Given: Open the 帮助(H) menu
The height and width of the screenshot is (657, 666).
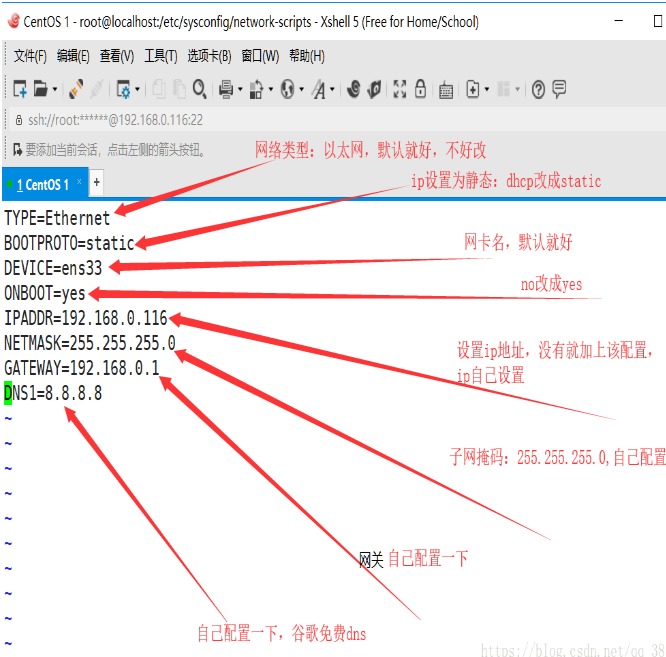Looking at the screenshot, I should [x=307, y=56].
